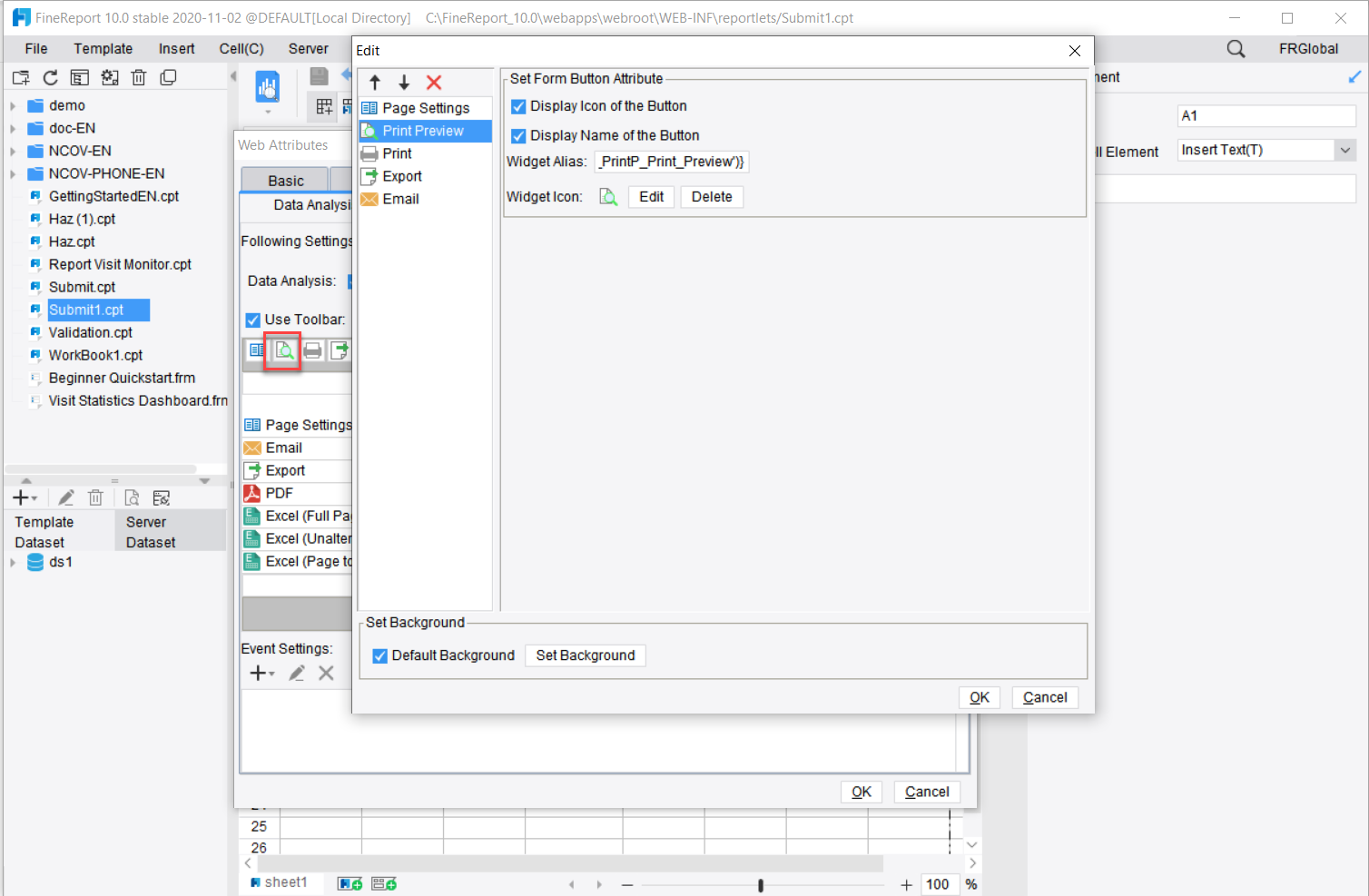The width and height of the screenshot is (1369, 896).
Task: Expand the NCOV-EN folder
Action: coord(13,151)
